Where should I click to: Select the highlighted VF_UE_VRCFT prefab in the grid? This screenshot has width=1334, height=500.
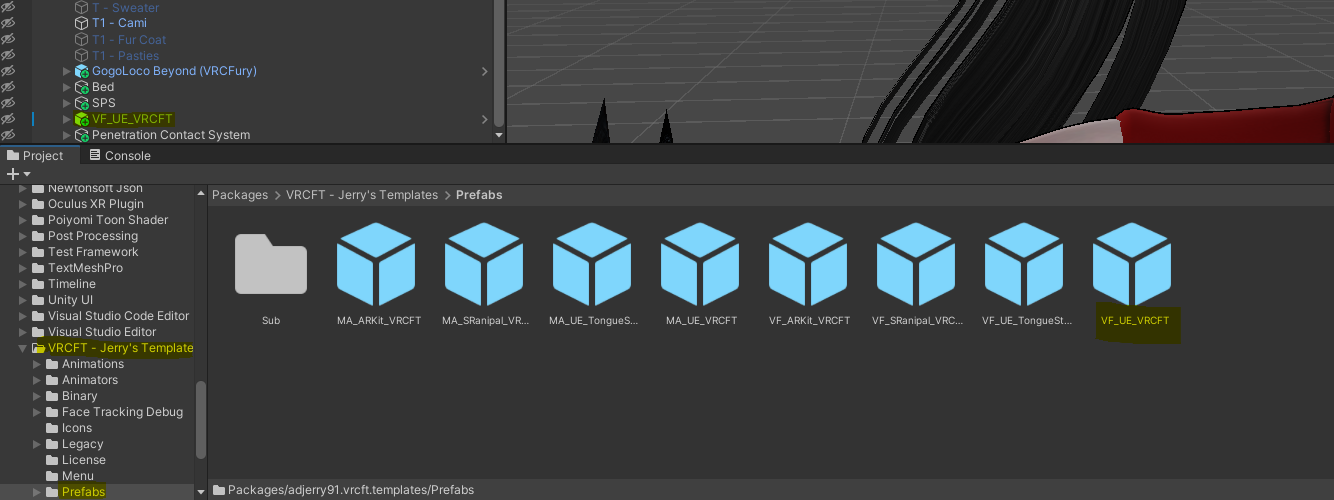(1134, 264)
